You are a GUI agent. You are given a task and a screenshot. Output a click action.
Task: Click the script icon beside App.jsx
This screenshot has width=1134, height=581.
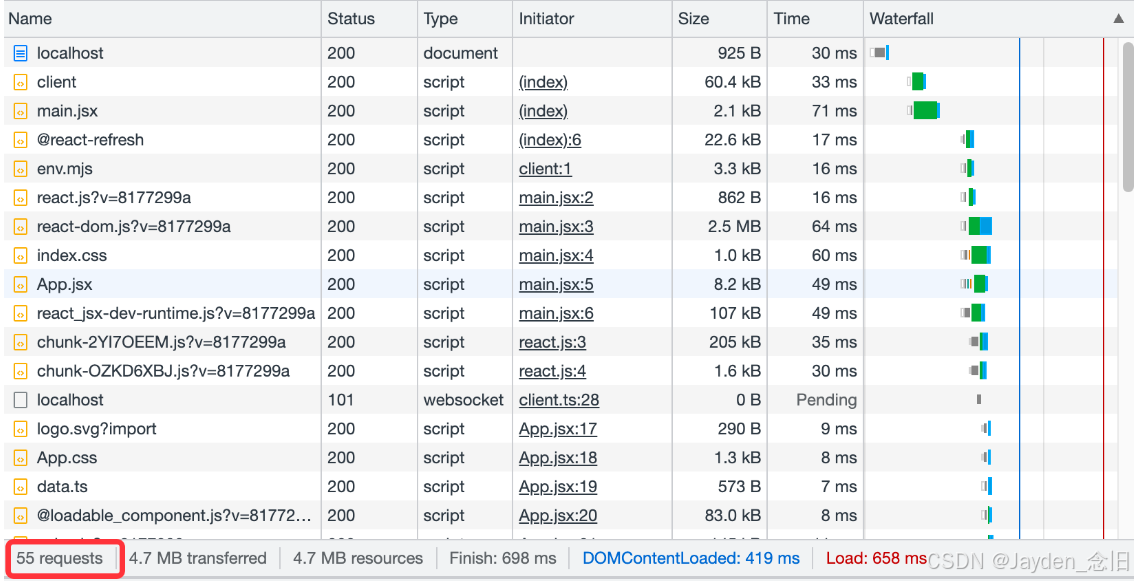point(21,284)
